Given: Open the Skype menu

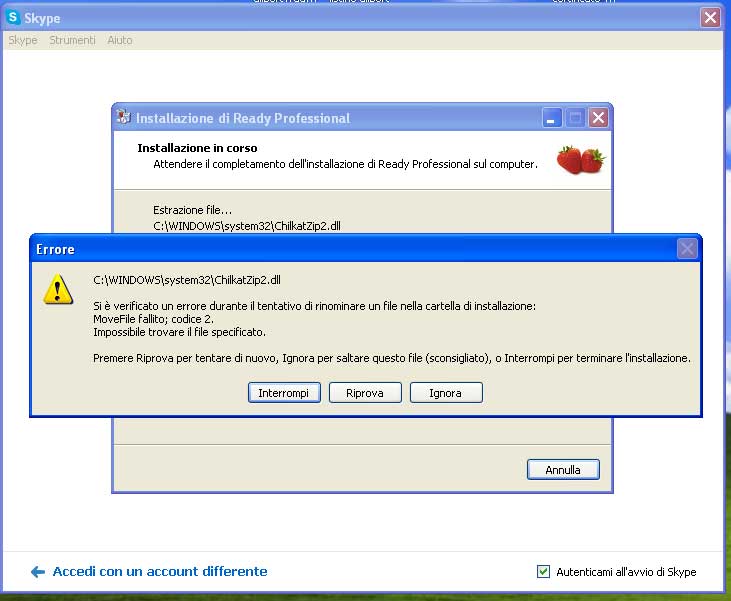Looking at the screenshot, I should [23, 40].
